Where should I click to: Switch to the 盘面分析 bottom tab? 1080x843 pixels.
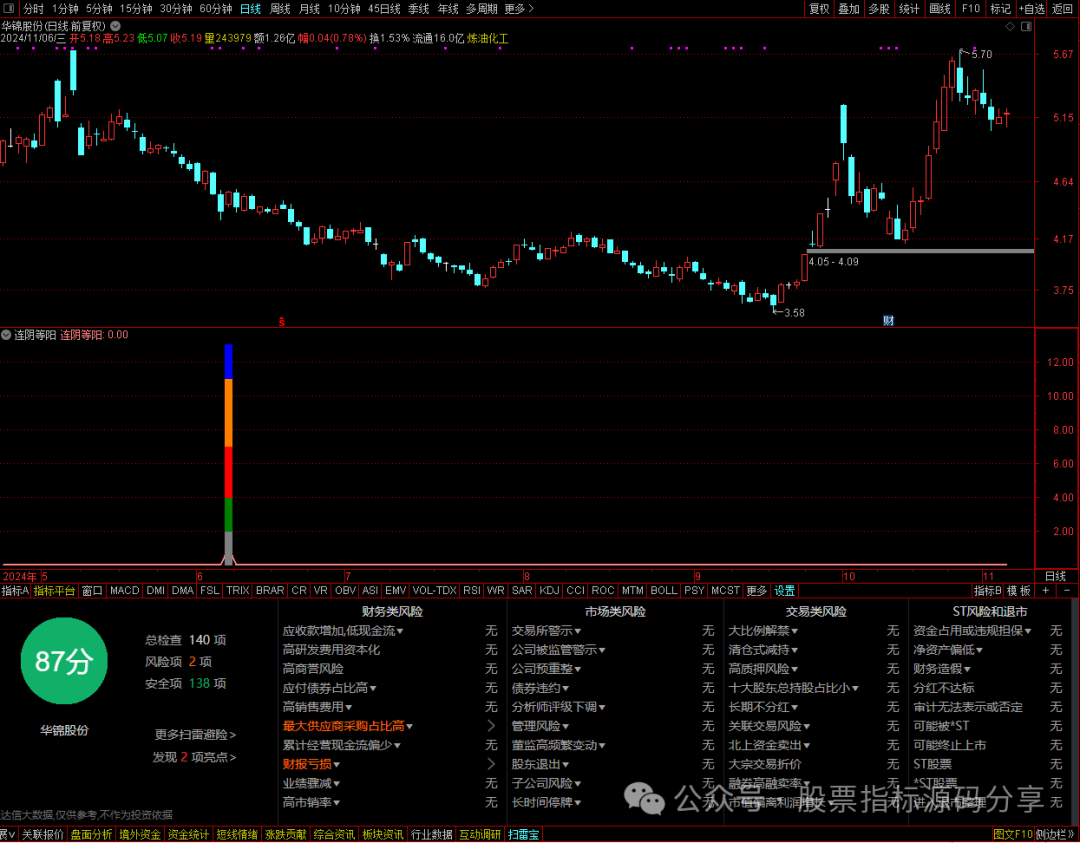pyautogui.click(x=92, y=835)
